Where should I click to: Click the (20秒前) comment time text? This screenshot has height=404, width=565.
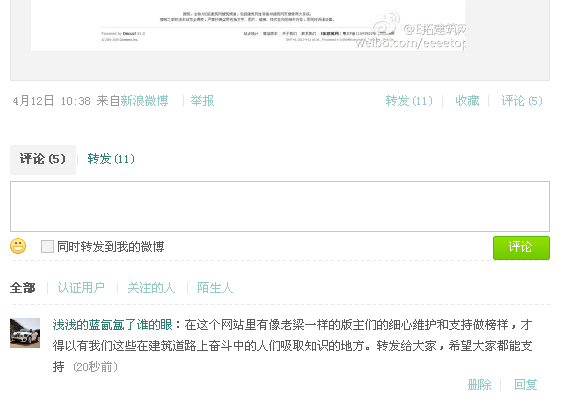pyautogui.click(x=95, y=367)
